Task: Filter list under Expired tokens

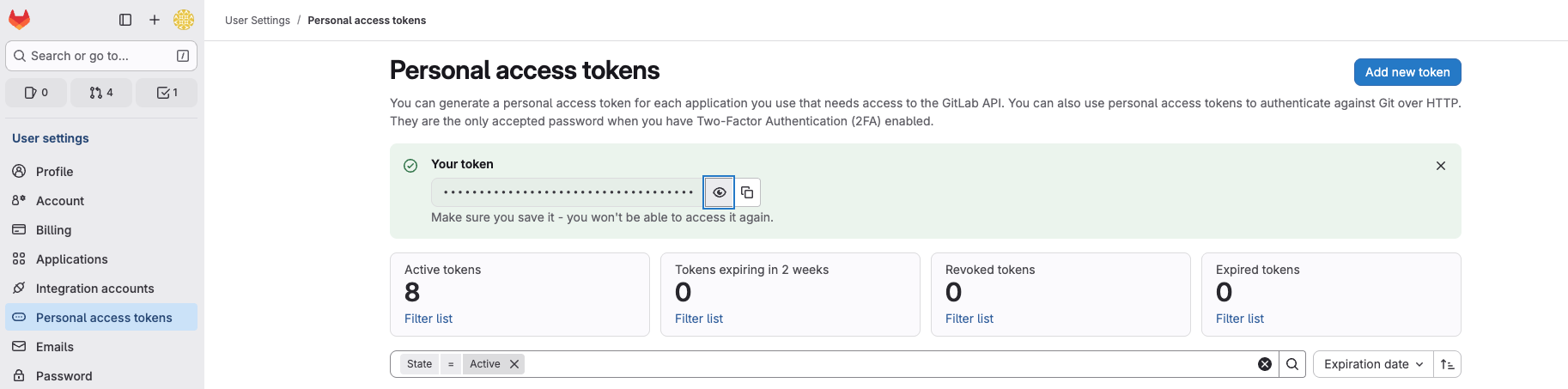Action: click(1240, 319)
